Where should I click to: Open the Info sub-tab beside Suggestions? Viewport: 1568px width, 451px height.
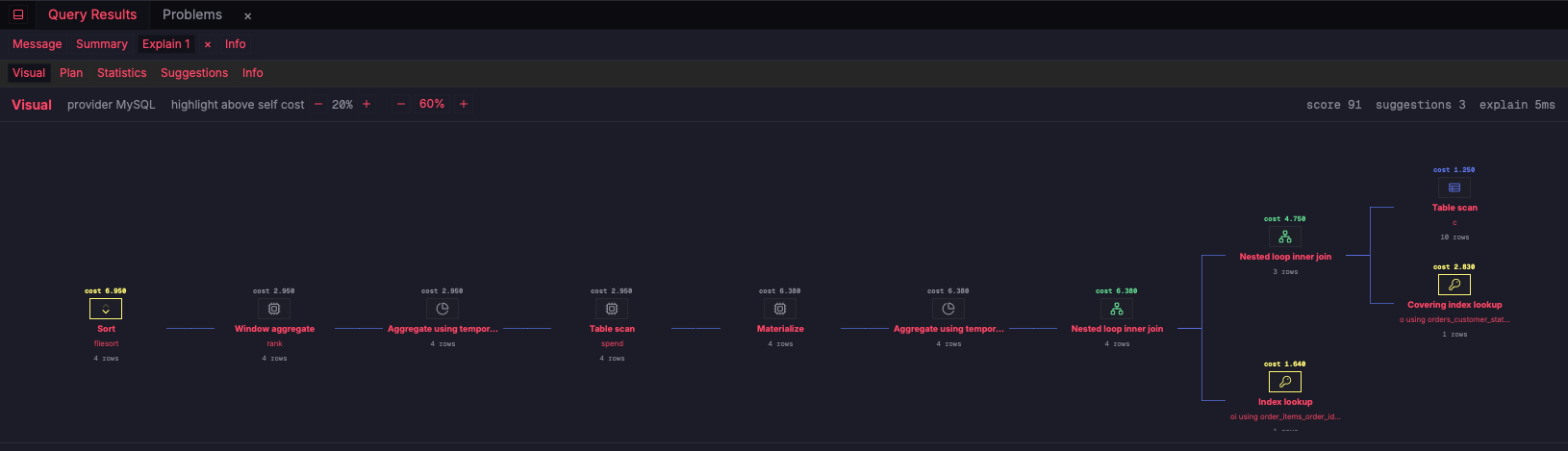click(253, 73)
